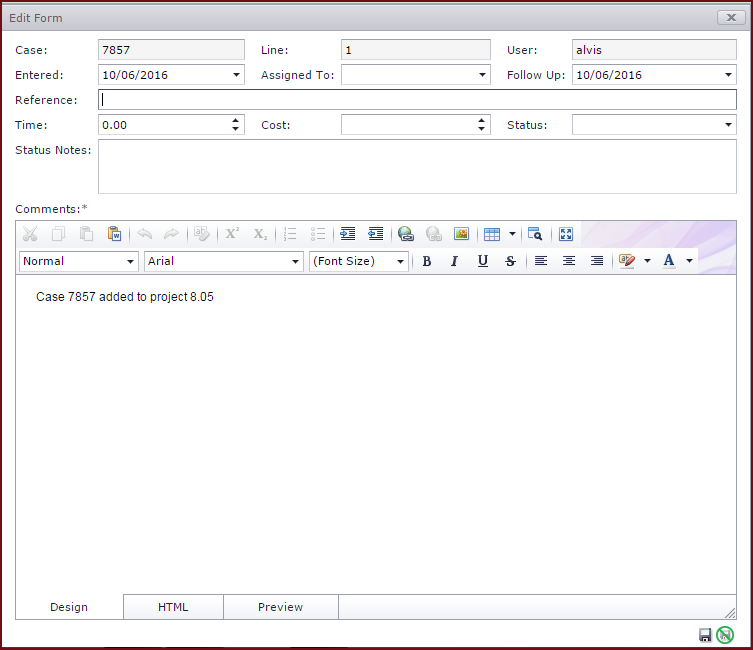Open the Assigned To dropdown
The width and height of the screenshot is (753, 650).
tap(482, 75)
